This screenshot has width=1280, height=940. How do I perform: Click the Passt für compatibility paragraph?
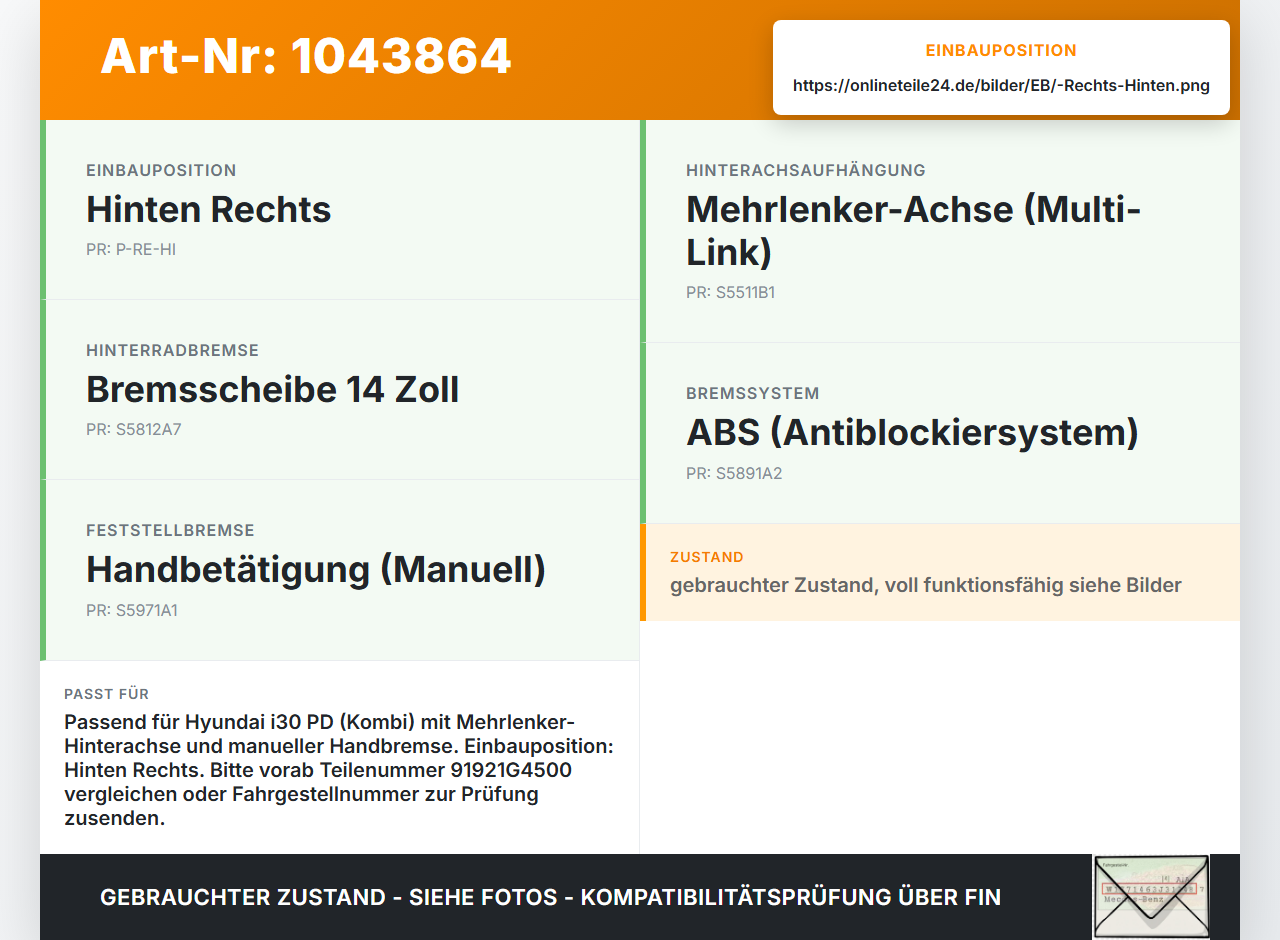tap(339, 770)
